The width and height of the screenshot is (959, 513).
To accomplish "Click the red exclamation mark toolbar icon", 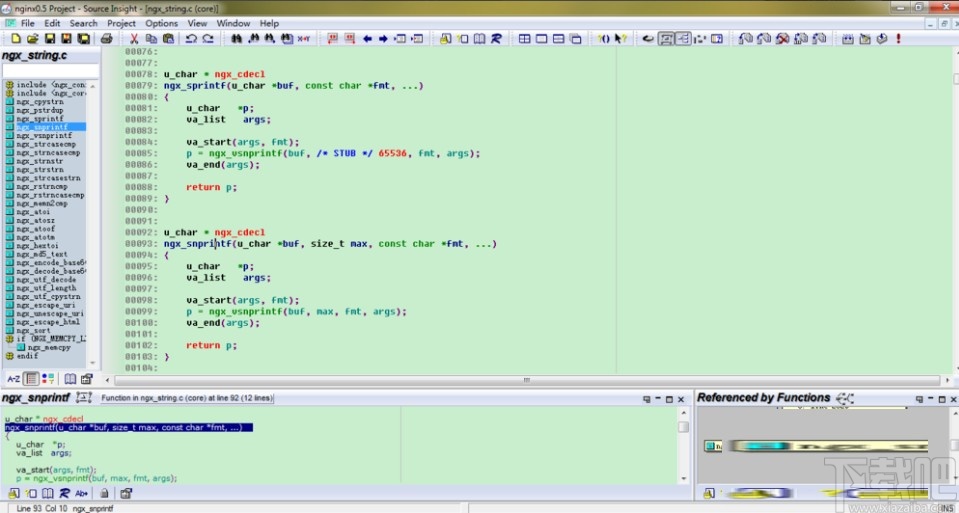I will (899, 39).
